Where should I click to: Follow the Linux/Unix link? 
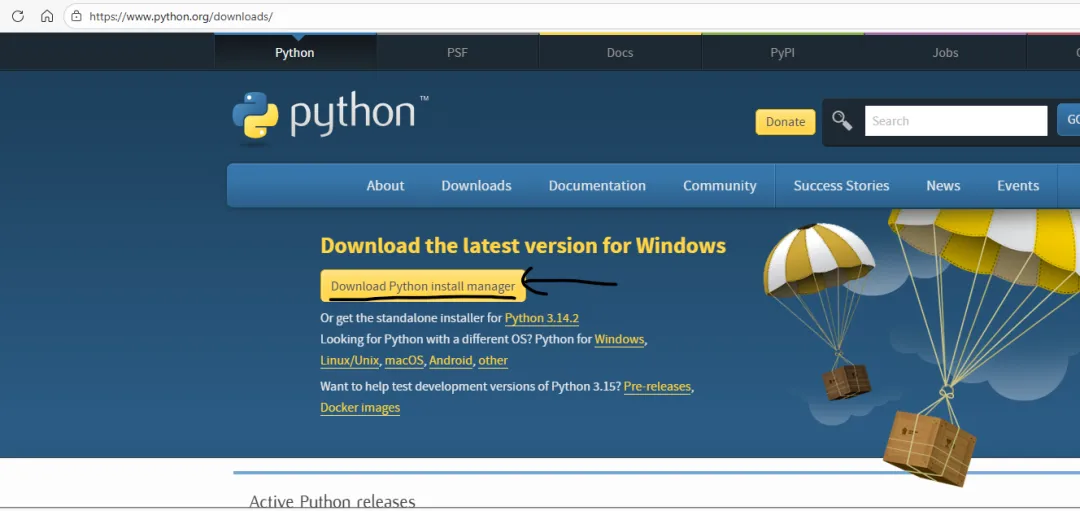tap(350, 360)
